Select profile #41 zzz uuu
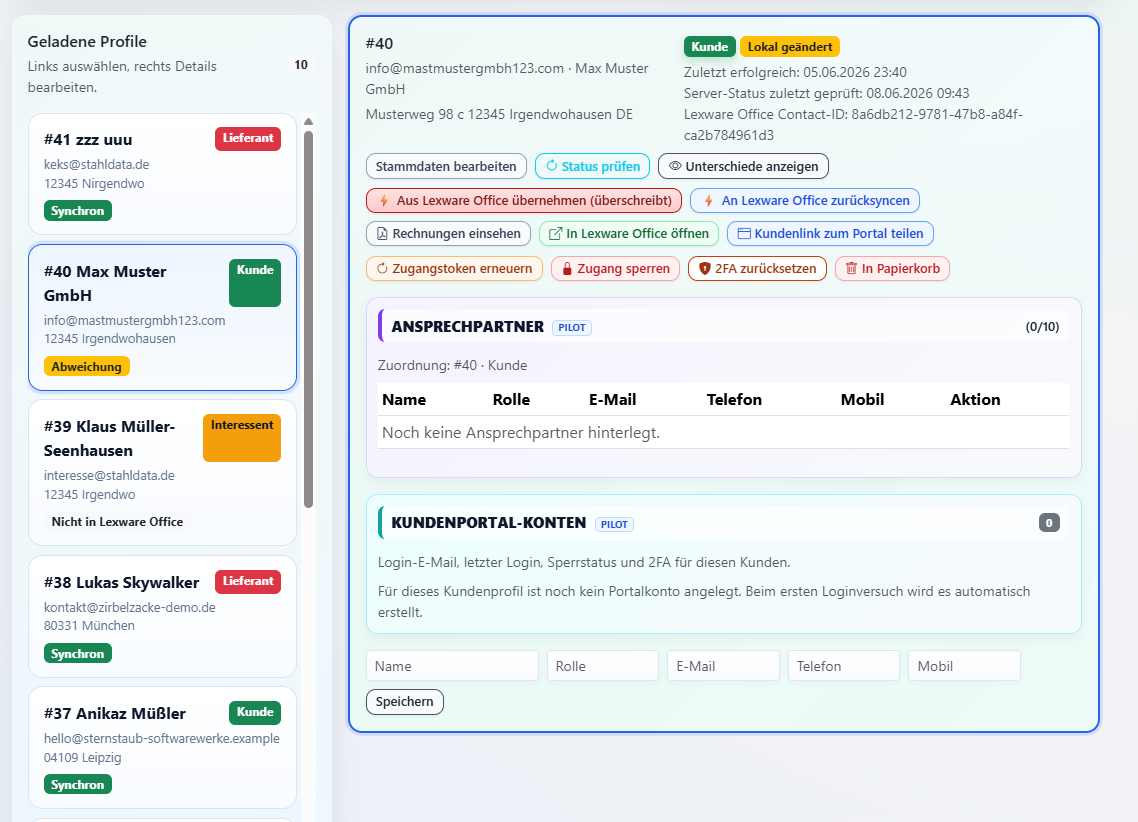 tap(163, 173)
